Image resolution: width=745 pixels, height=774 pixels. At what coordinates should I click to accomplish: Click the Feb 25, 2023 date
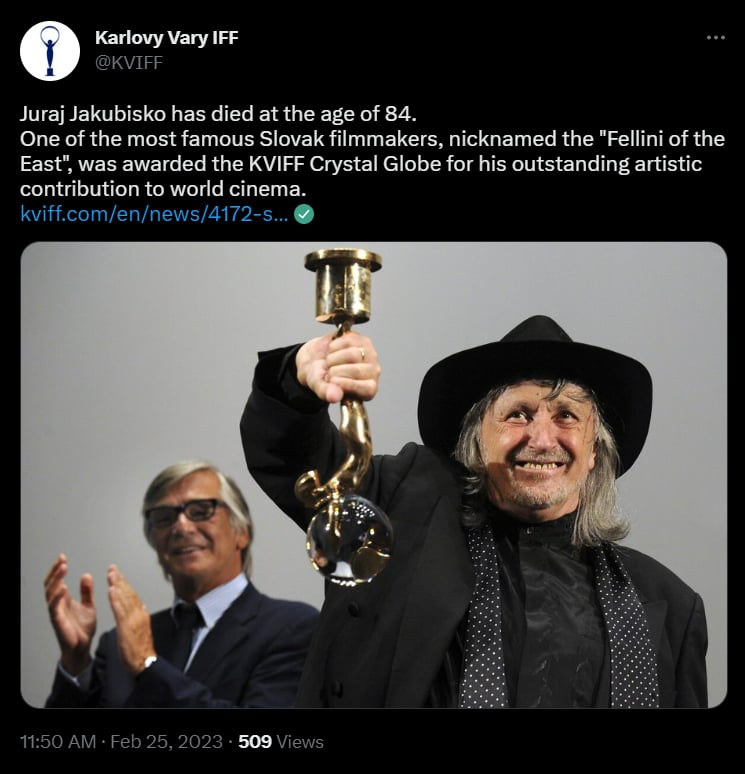tap(166, 741)
